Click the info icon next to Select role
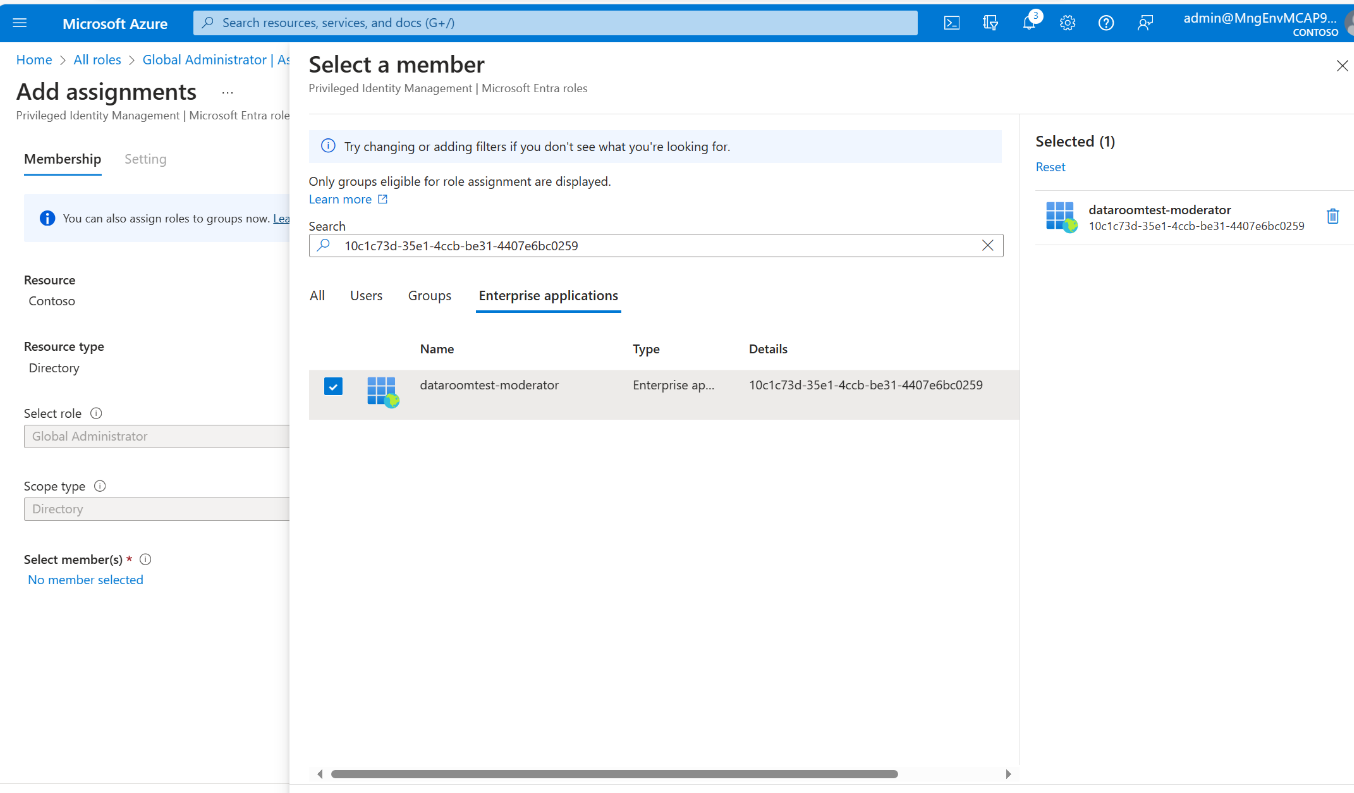 coord(96,413)
